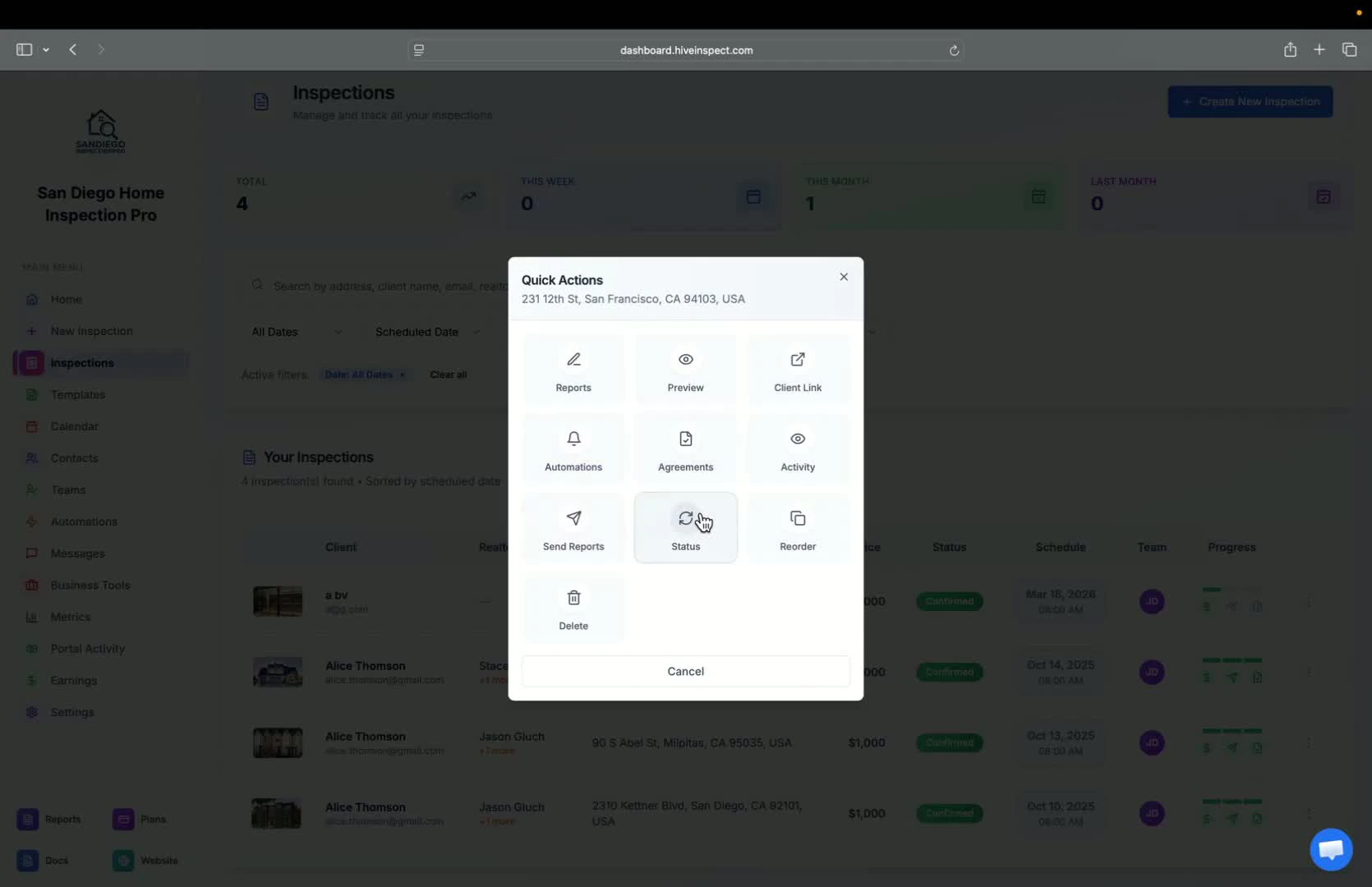Open Activity in Quick Actions
1372x887 pixels.
pos(798,448)
